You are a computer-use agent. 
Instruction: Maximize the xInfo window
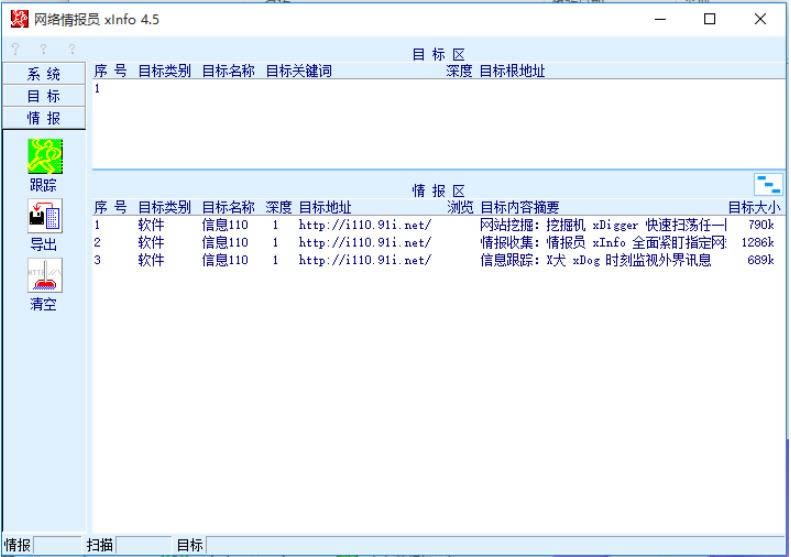click(x=709, y=19)
